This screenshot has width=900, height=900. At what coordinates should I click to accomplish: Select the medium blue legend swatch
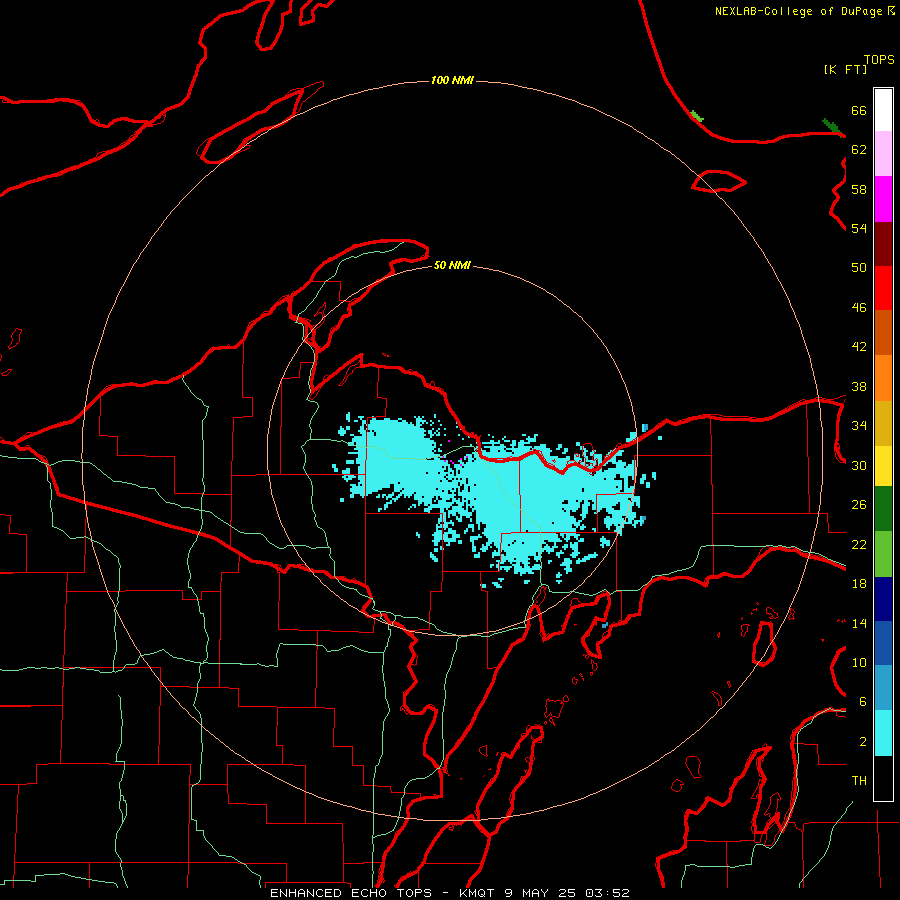883,643
